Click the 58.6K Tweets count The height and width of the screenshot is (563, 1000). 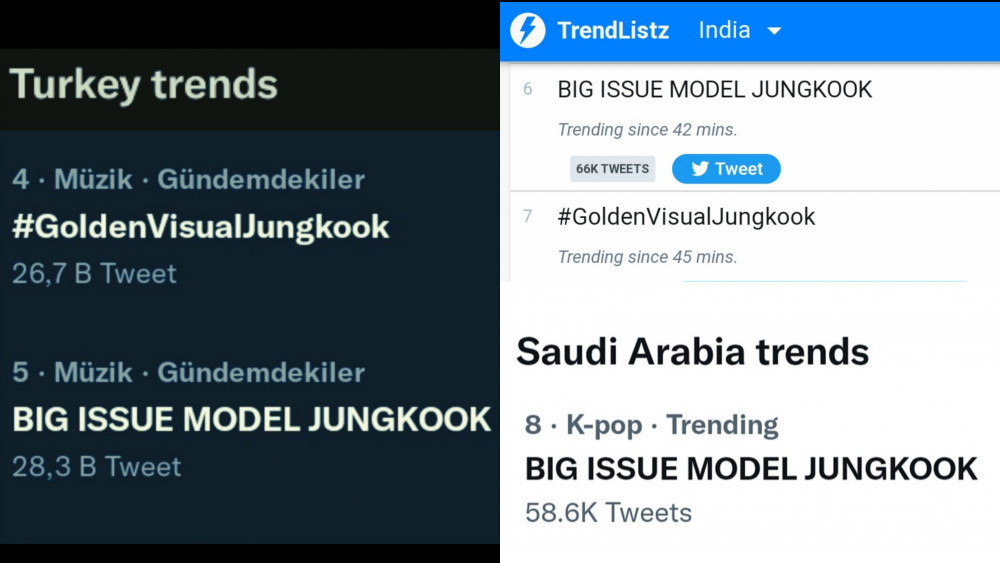point(608,513)
